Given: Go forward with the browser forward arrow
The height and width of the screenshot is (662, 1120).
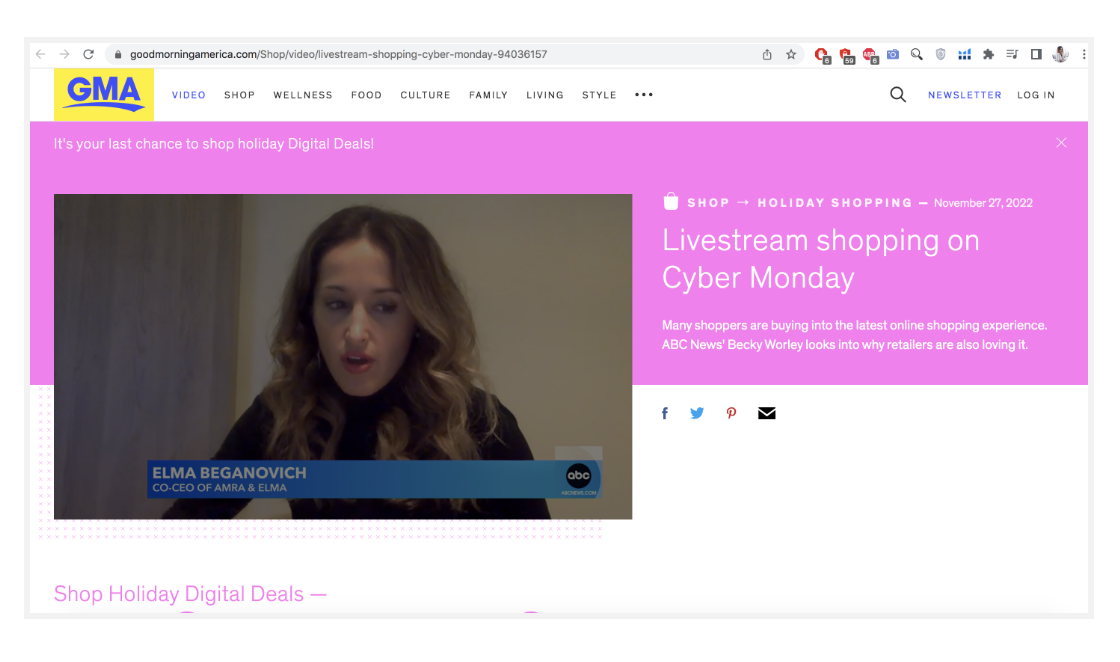Looking at the screenshot, I should point(64,54).
